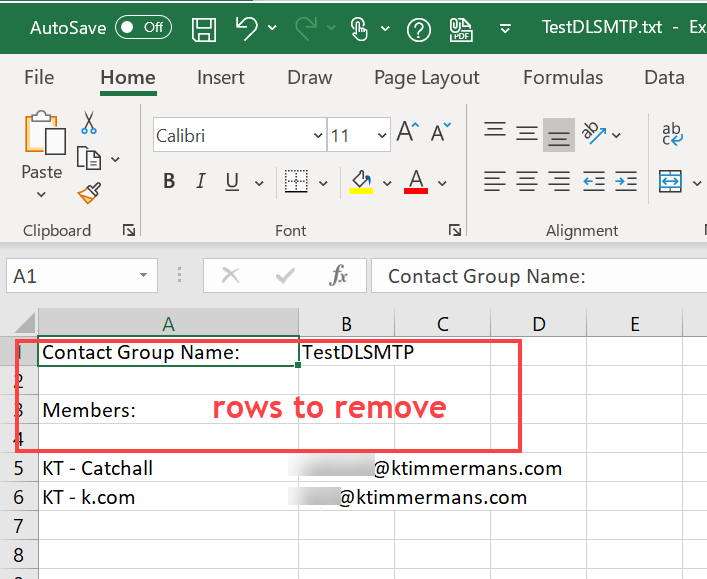Click the Select All corner triangle
707x579 pixels.
point(25,323)
